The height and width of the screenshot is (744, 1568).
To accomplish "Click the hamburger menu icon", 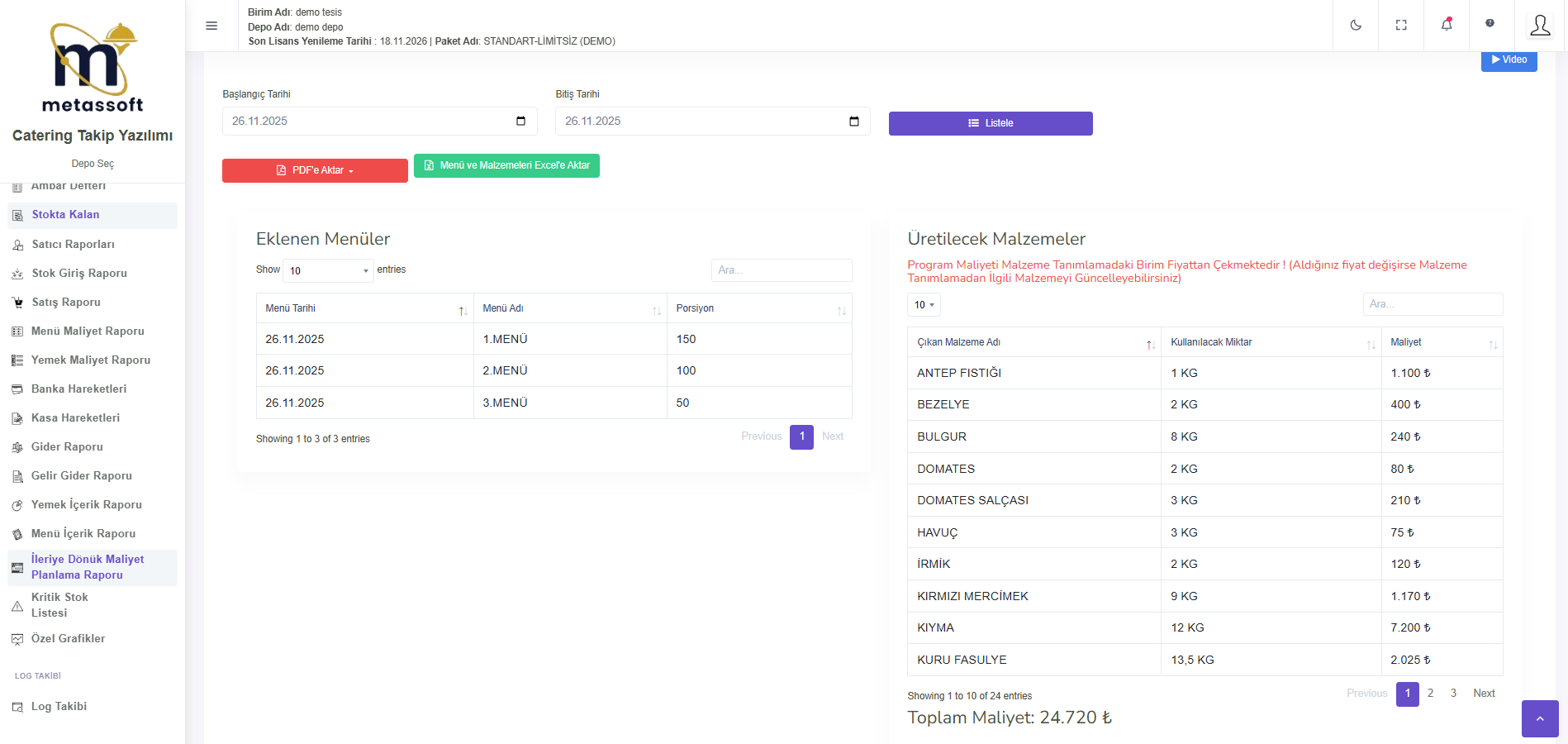I will (211, 26).
